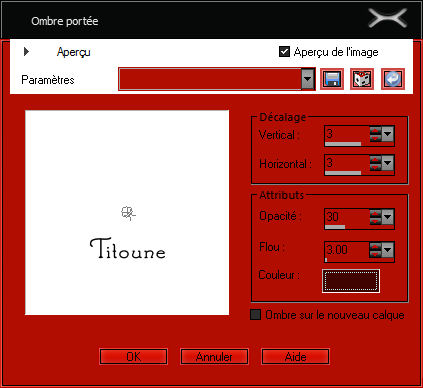
Task: Open the Flou value slider dropdown
Action: [x=388, y=250]
